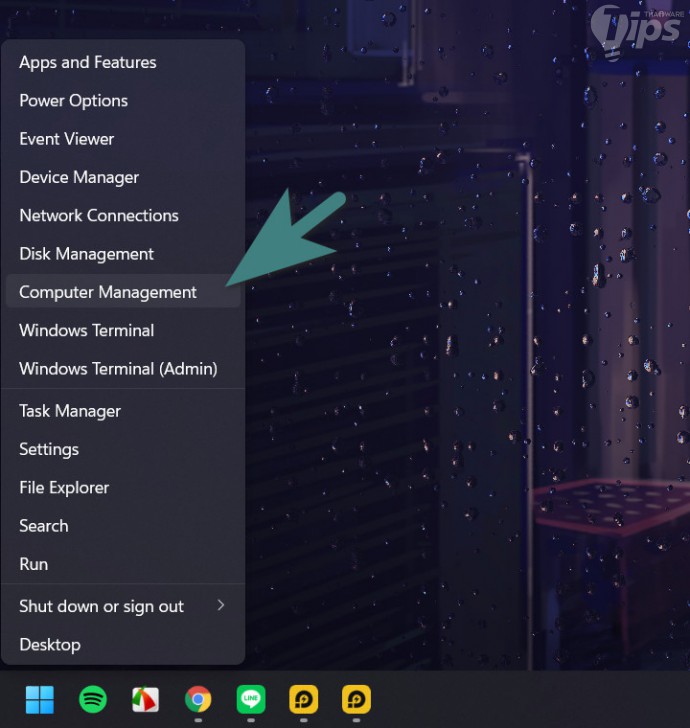Viewport: 690px width, 728px height.
Task: Choose Search in the menu
Action: (x=123, y=526)
